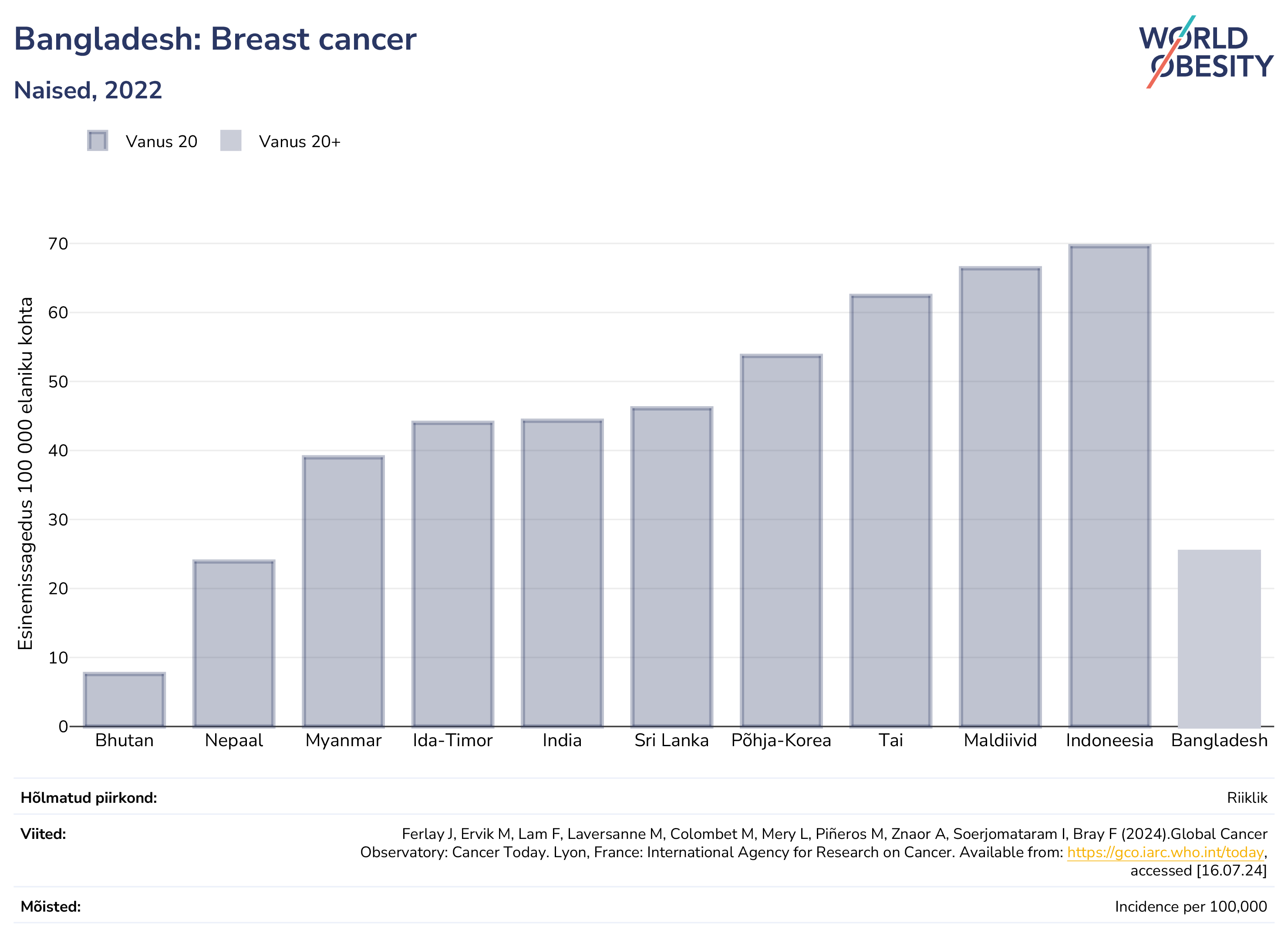Click the Vanus 20 legend label
The height and width of the screenshot is (946, 1288).
pos(162,141)
